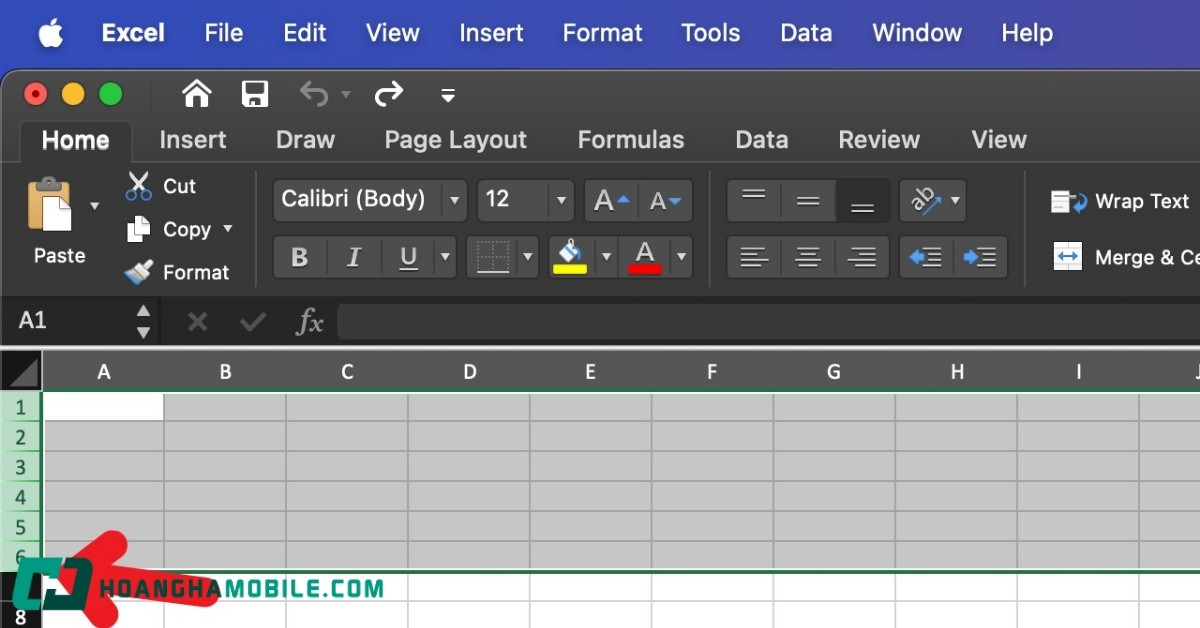Toggle Italic formatting
The height and width of the screenshot is (628, 1200).
point(353,258)
